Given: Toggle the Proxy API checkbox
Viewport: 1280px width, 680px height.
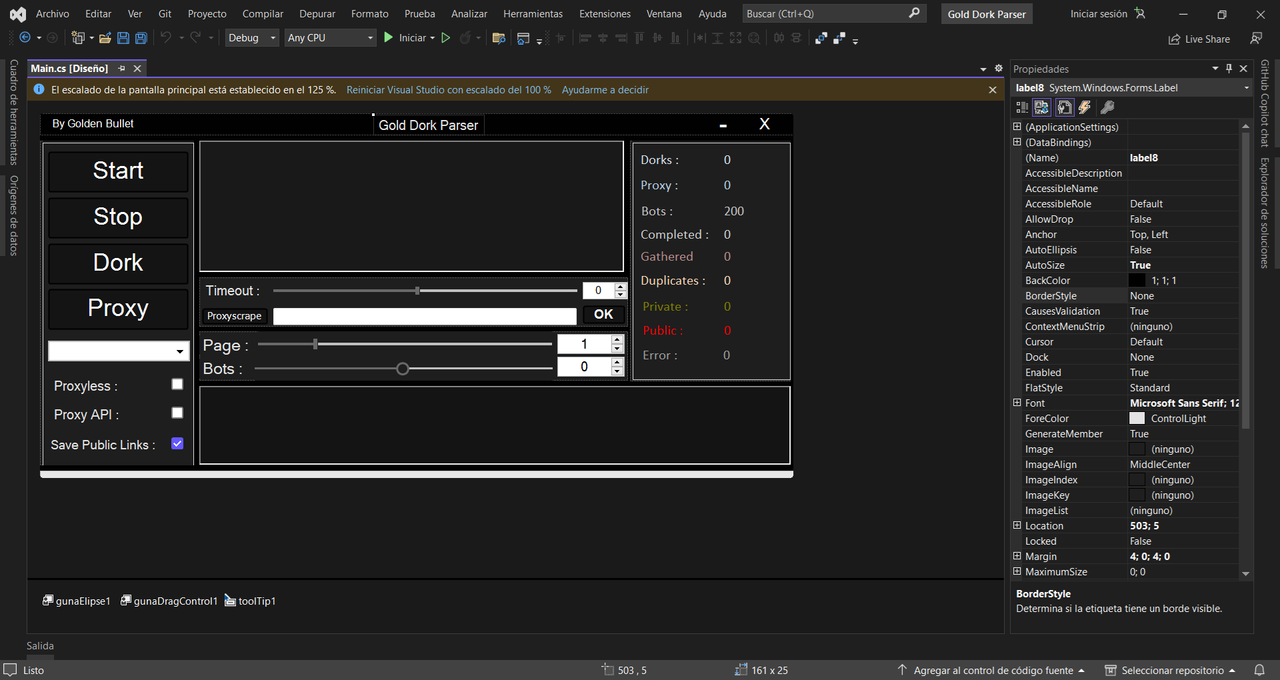Looking at the screenshot, I should click(x=177, y=412).
